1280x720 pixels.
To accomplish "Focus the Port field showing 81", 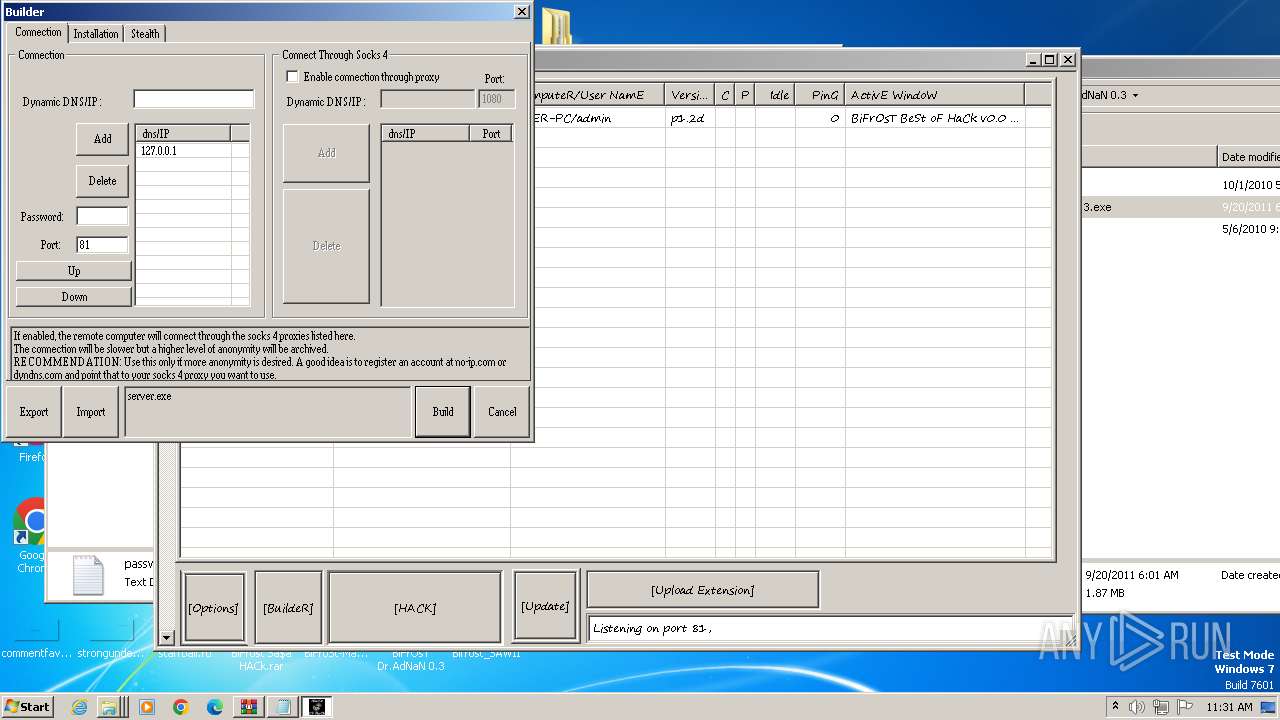I will point(102,245).
